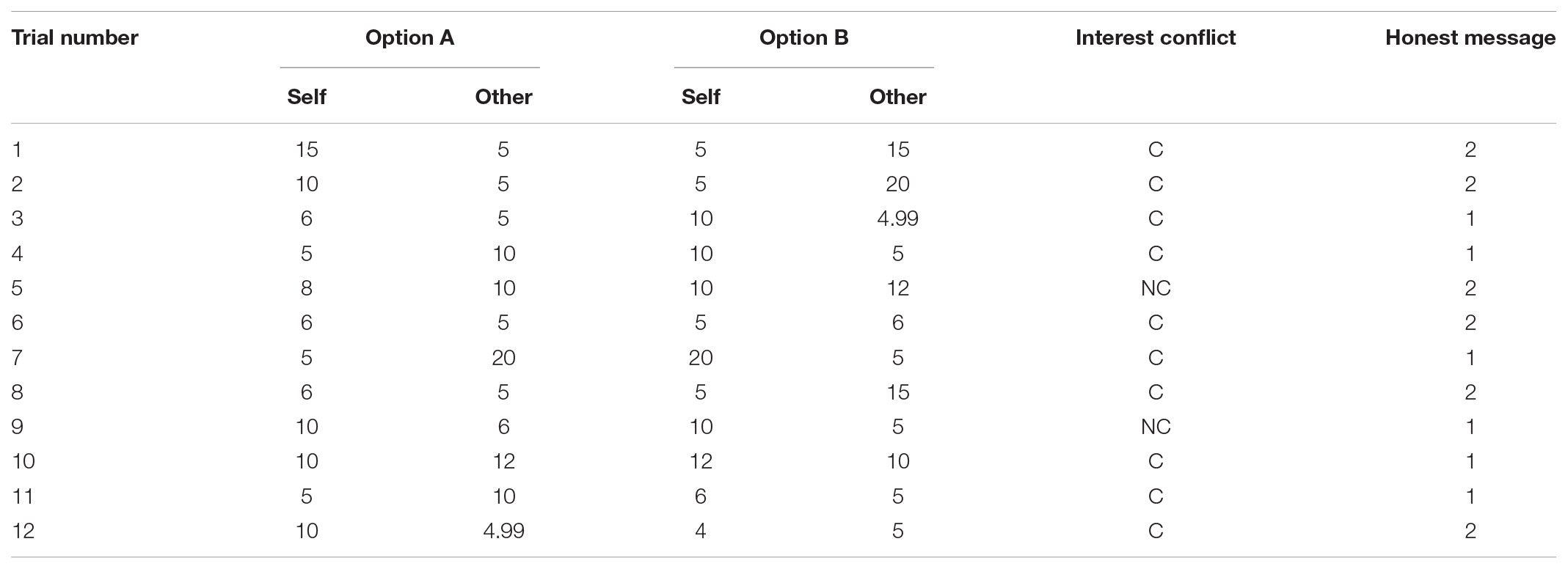Click the NC cell in trial 5

[x=1156, y=288]
